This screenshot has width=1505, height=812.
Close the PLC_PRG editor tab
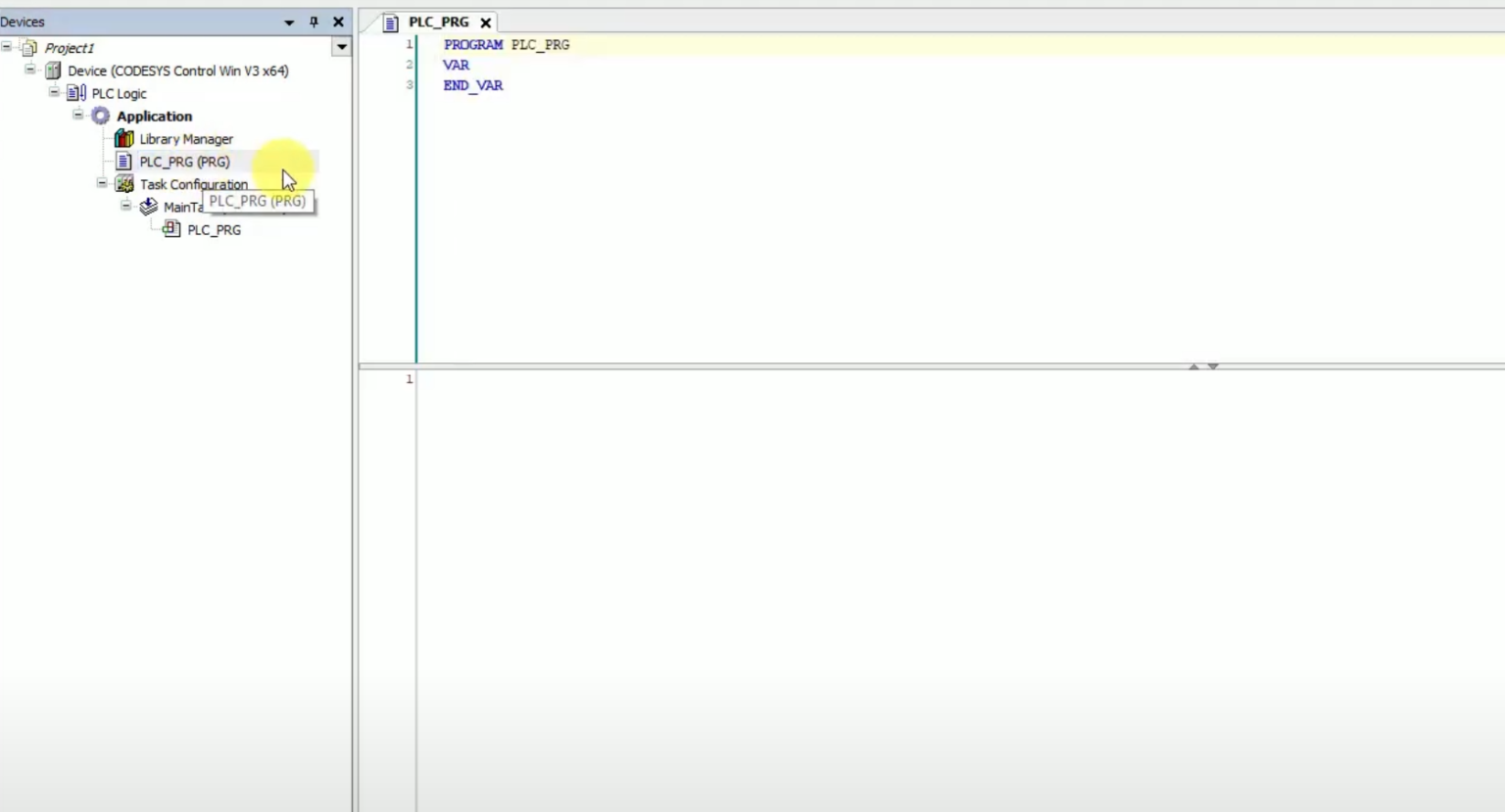coord(485,23)
